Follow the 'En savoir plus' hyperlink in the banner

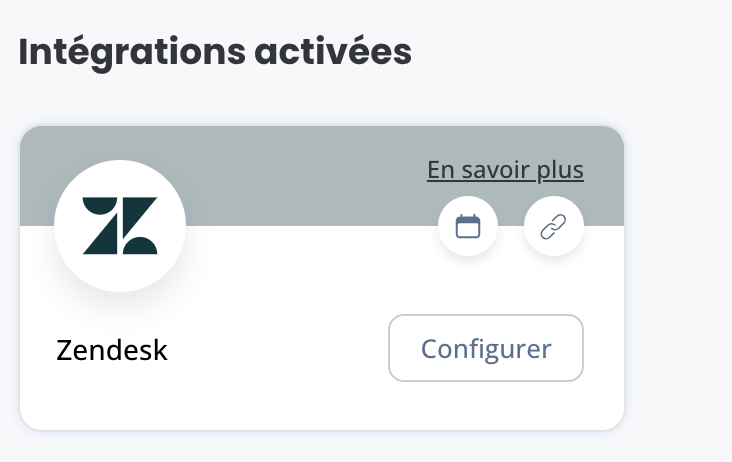tap(505, 169)
